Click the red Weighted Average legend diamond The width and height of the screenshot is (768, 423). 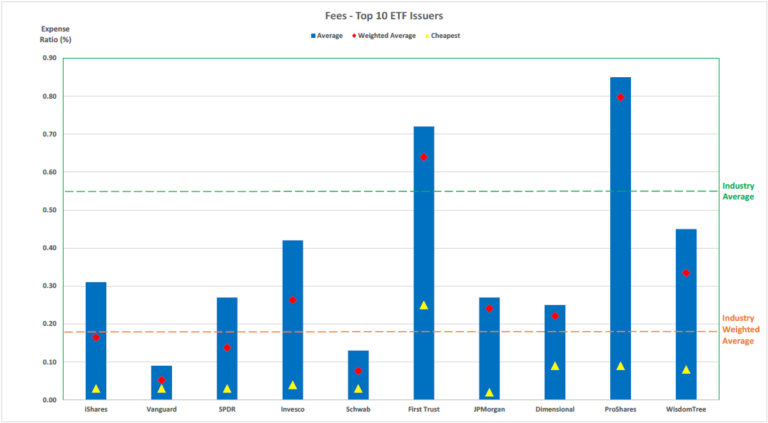pos(354,36)
